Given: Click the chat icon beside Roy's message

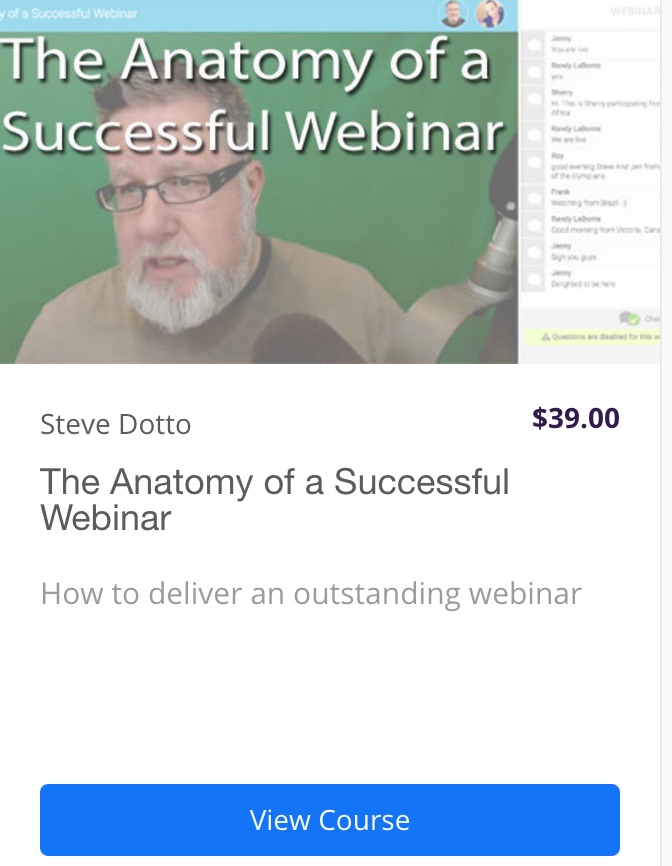Looking at the screenshot, I should 534,164.
